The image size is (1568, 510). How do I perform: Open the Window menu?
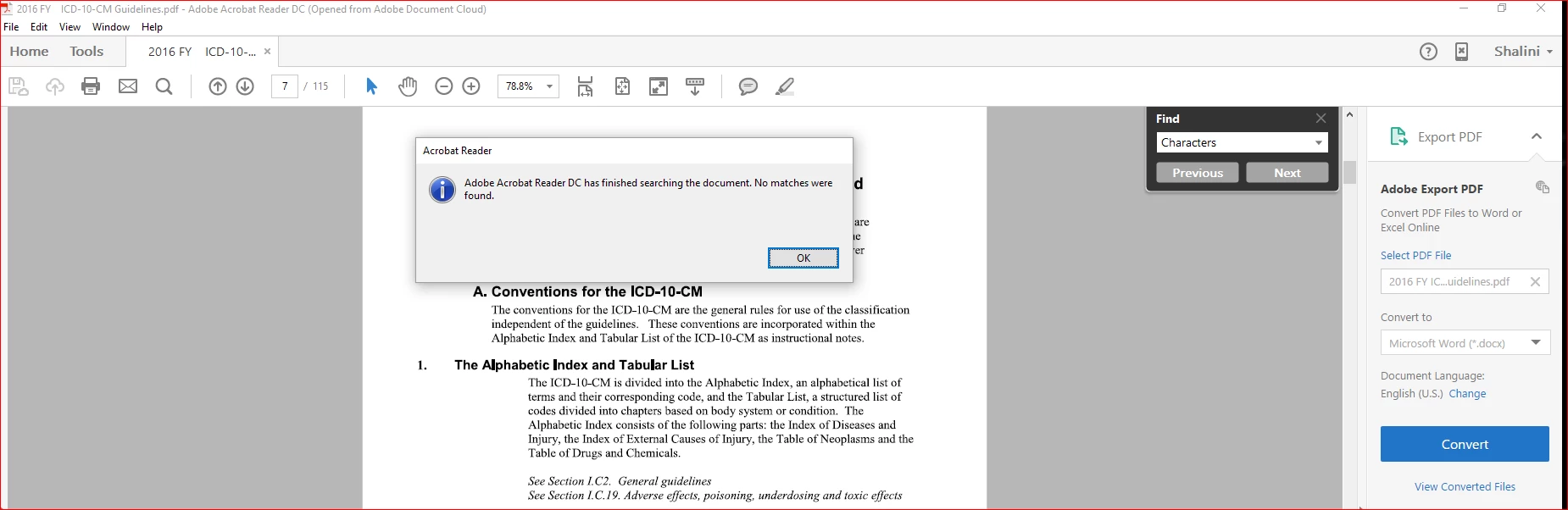[x=111, y=27]
